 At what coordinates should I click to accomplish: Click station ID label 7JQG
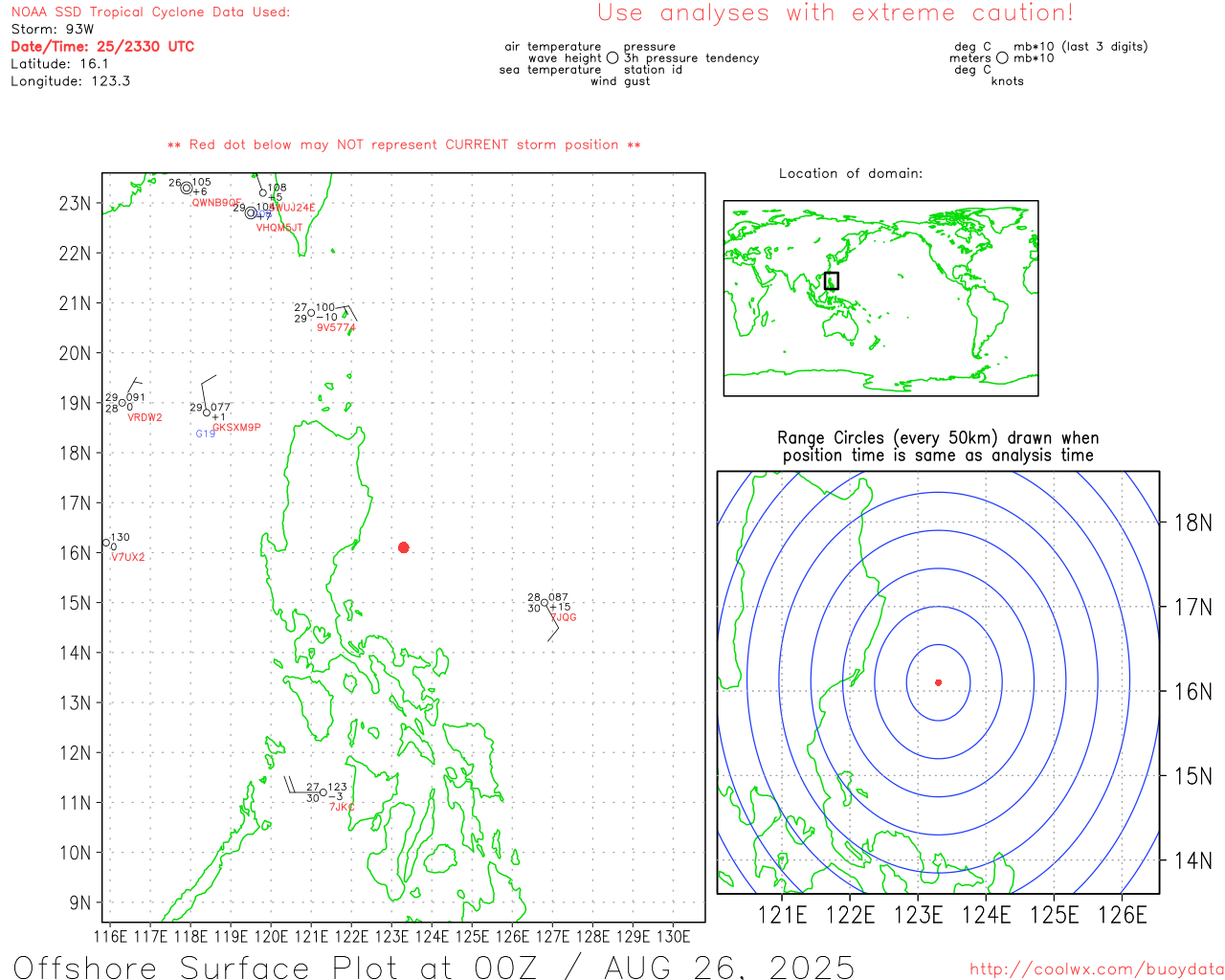pyautogui.click(x=564, y=617)
